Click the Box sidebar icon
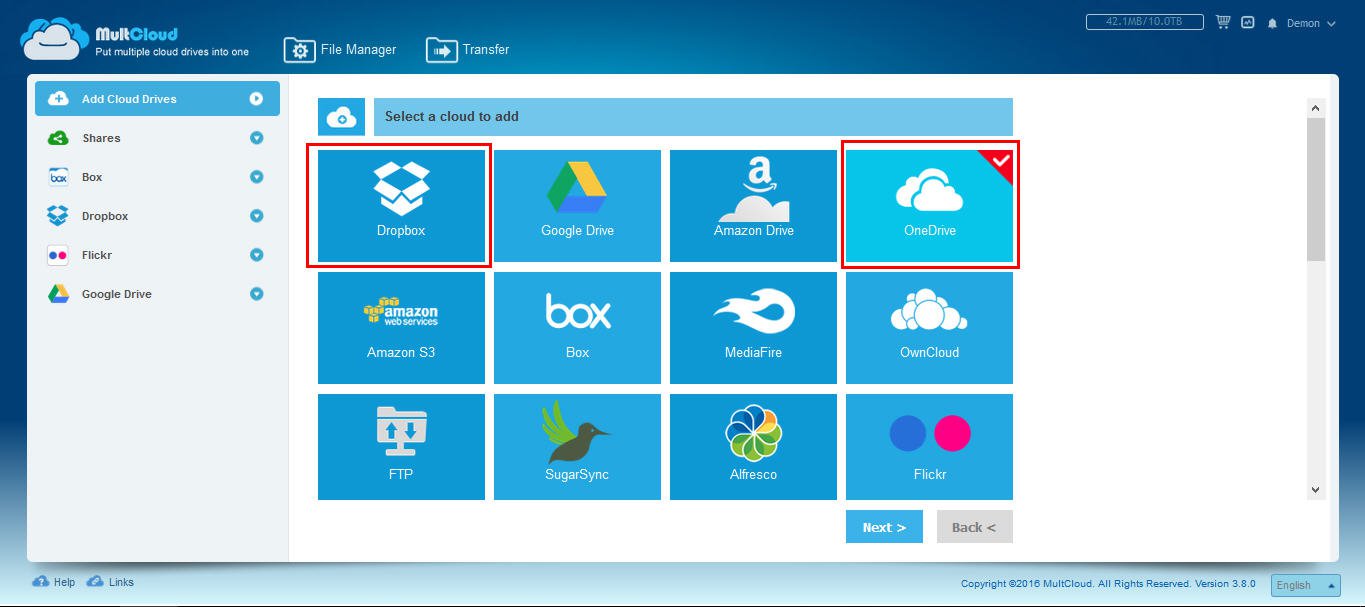The width and height of the screenshot is (1365, 607). 58,177
